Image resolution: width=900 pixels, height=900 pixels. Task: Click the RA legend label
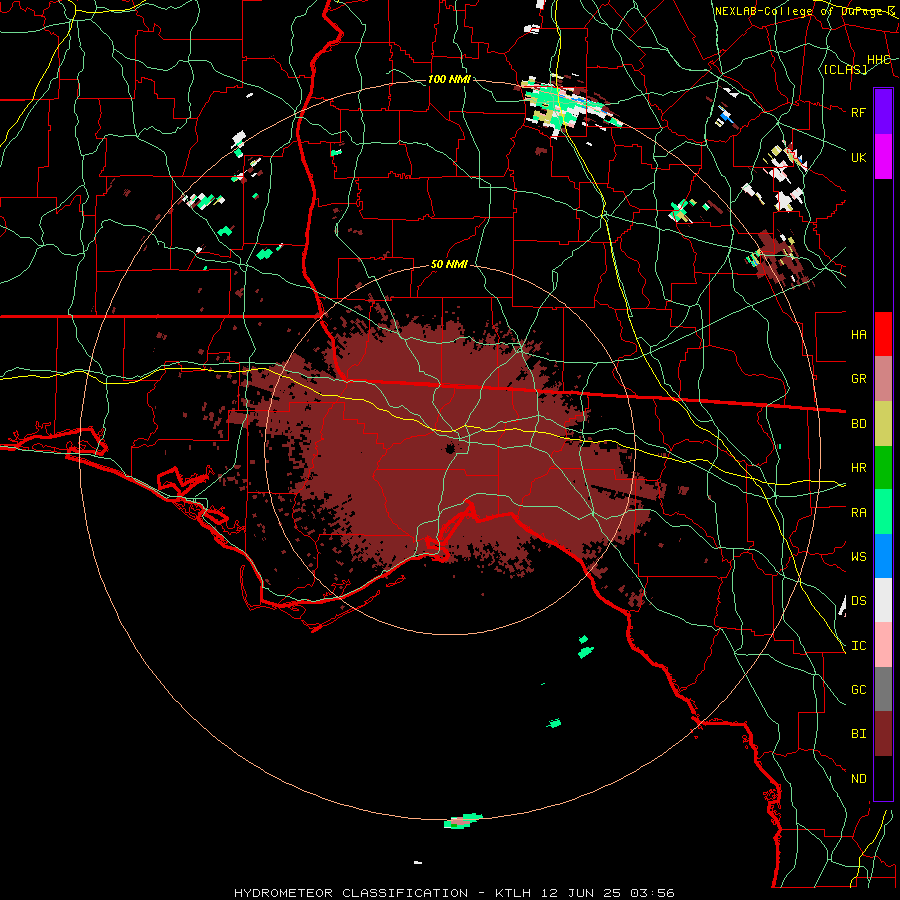click(859, 512)
